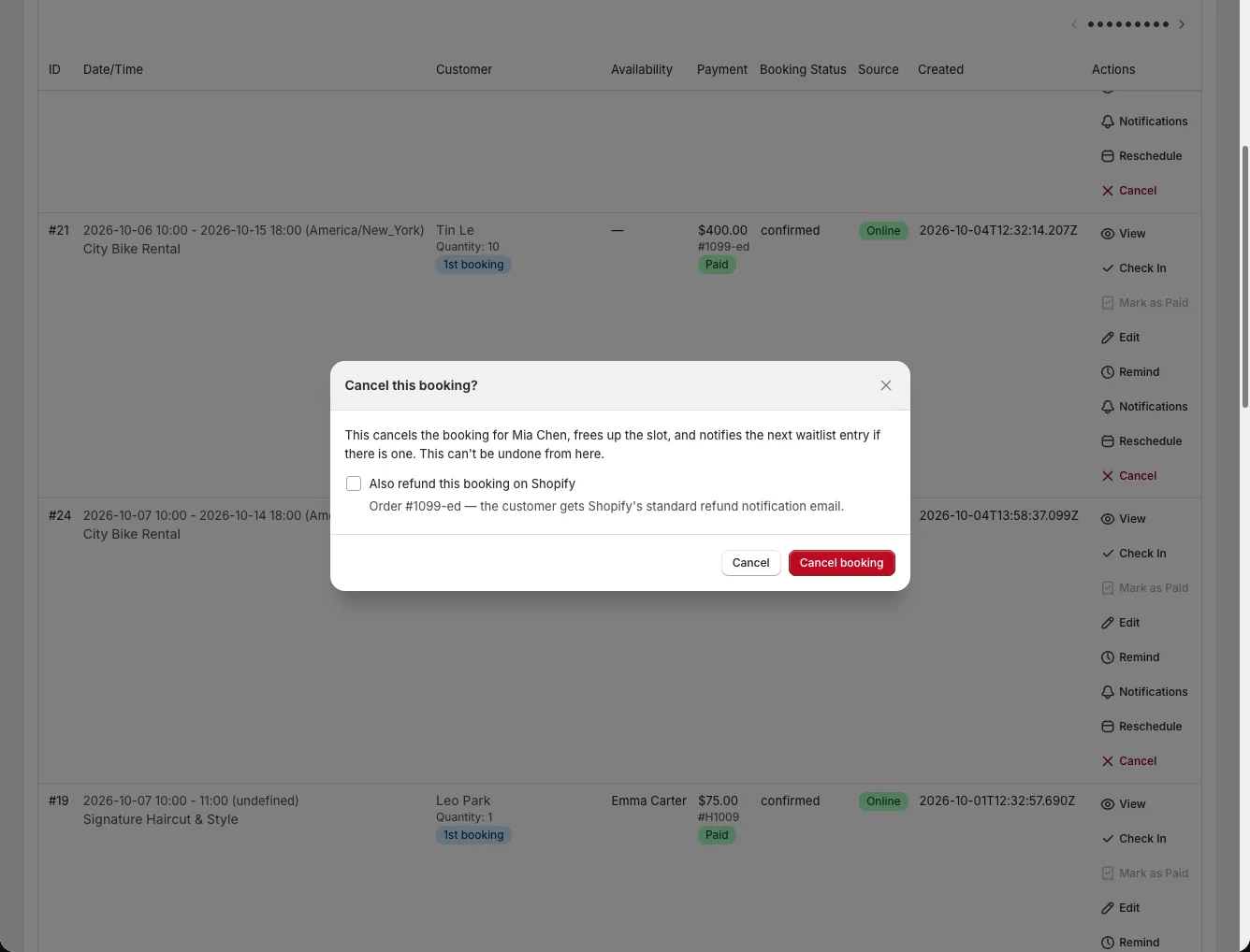This screenshot has width=1250, height=952.
Task: Edit booking #24
Action: click(1121, 623)
